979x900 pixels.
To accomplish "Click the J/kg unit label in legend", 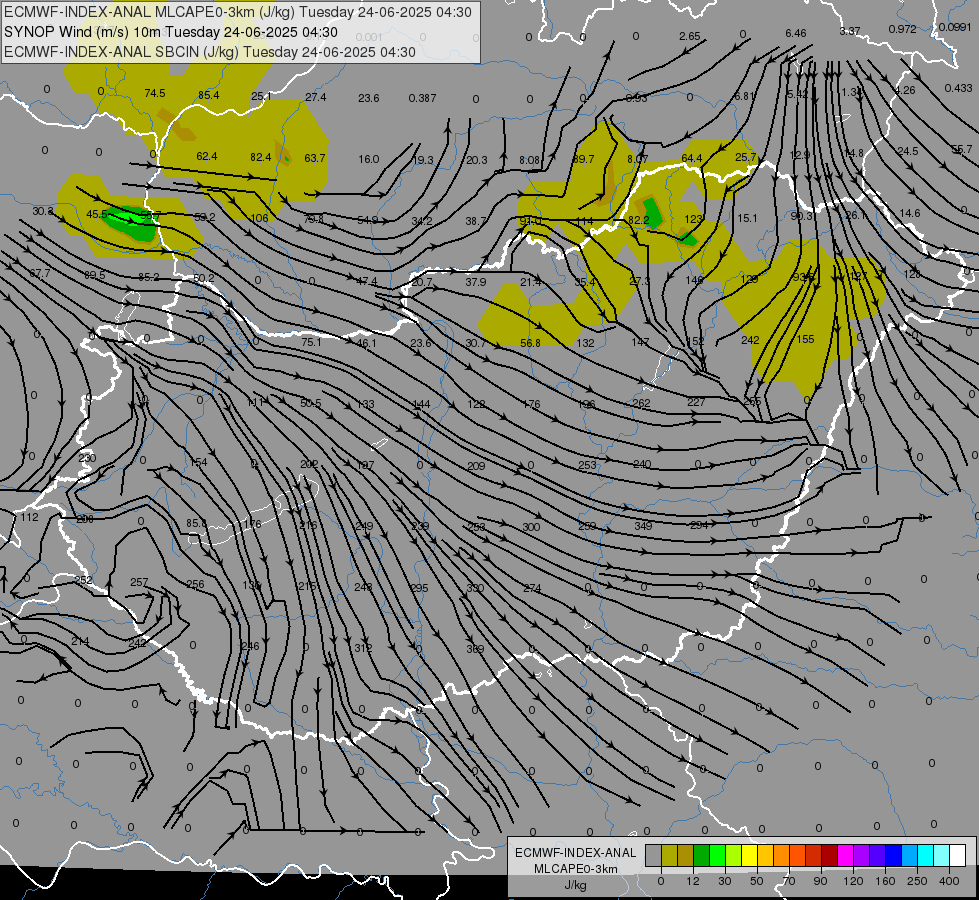I will pos(575,885).
